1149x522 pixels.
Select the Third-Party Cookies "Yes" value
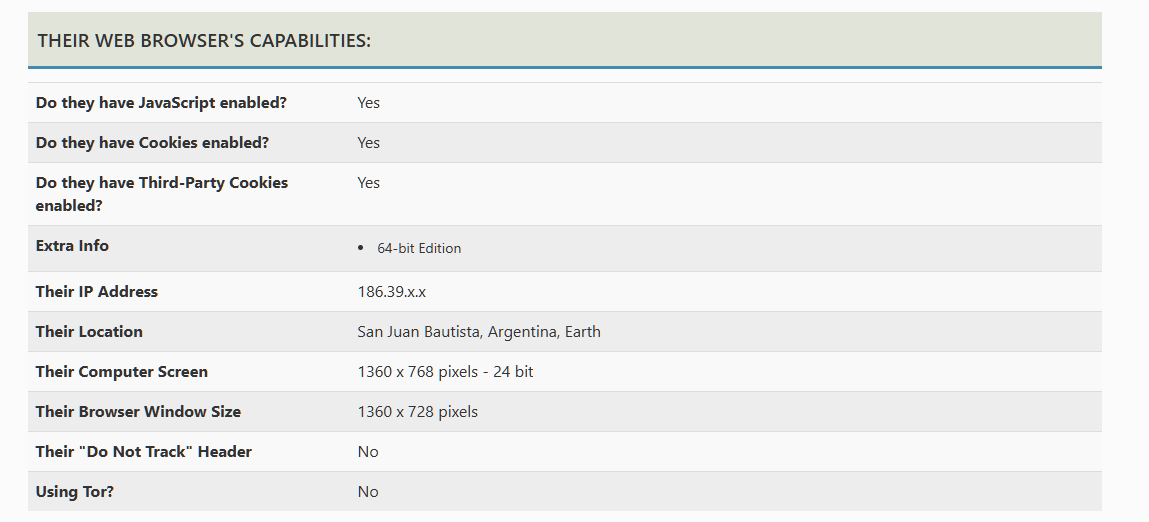(369, 183)
